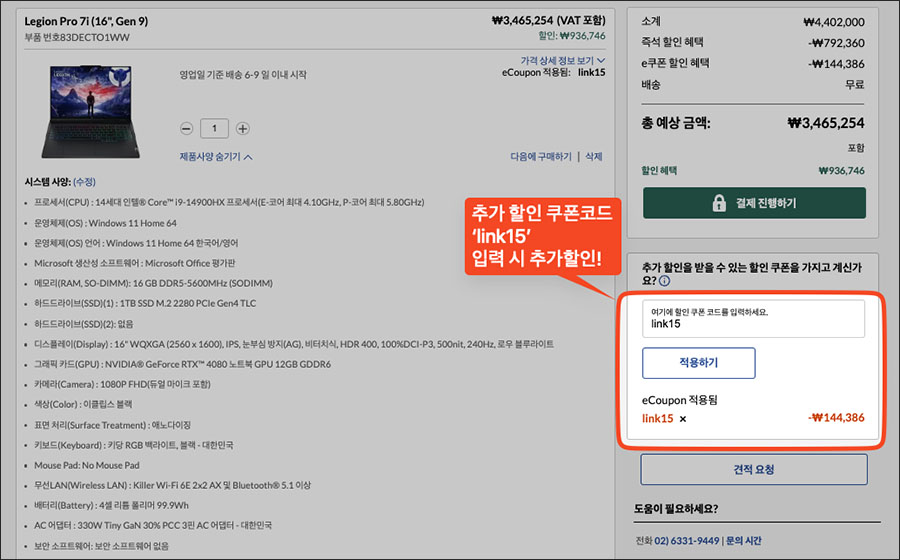The height and width of the screenshot is (560, 900).
Task: Increase quantity with the plus icon
Action: (x=243, y=129)
